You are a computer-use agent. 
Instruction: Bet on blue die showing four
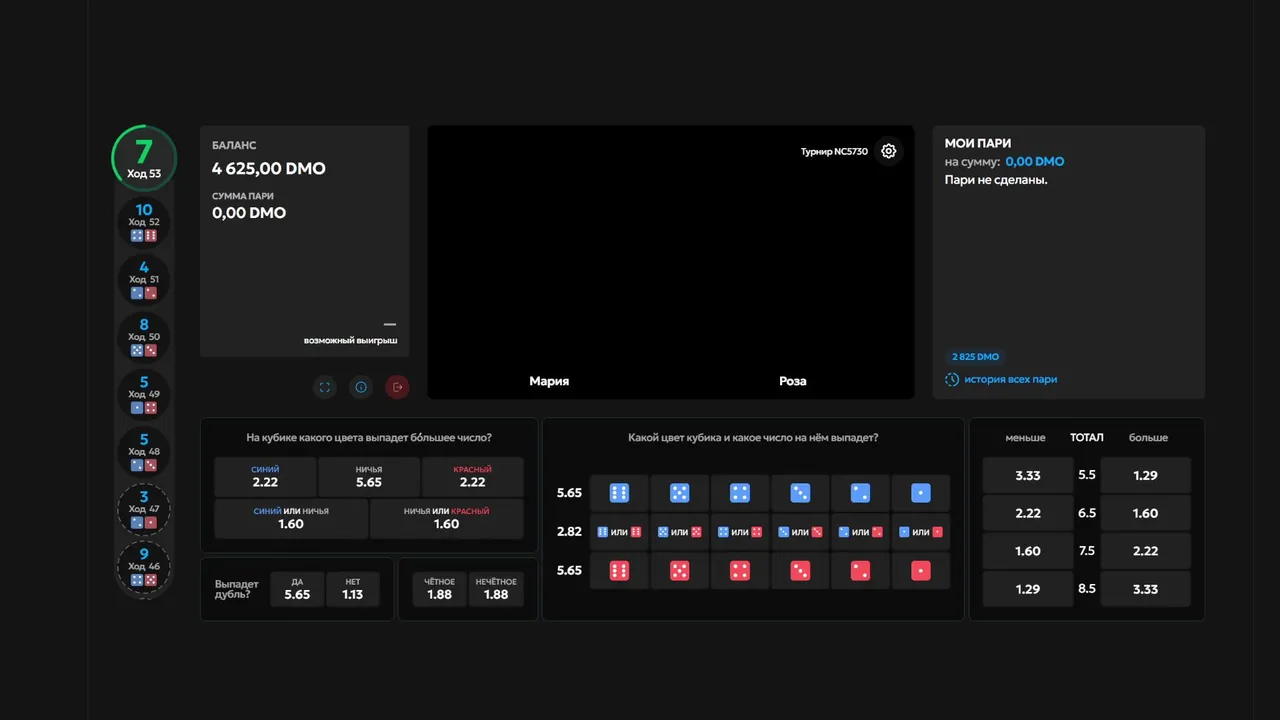point(740,493)
